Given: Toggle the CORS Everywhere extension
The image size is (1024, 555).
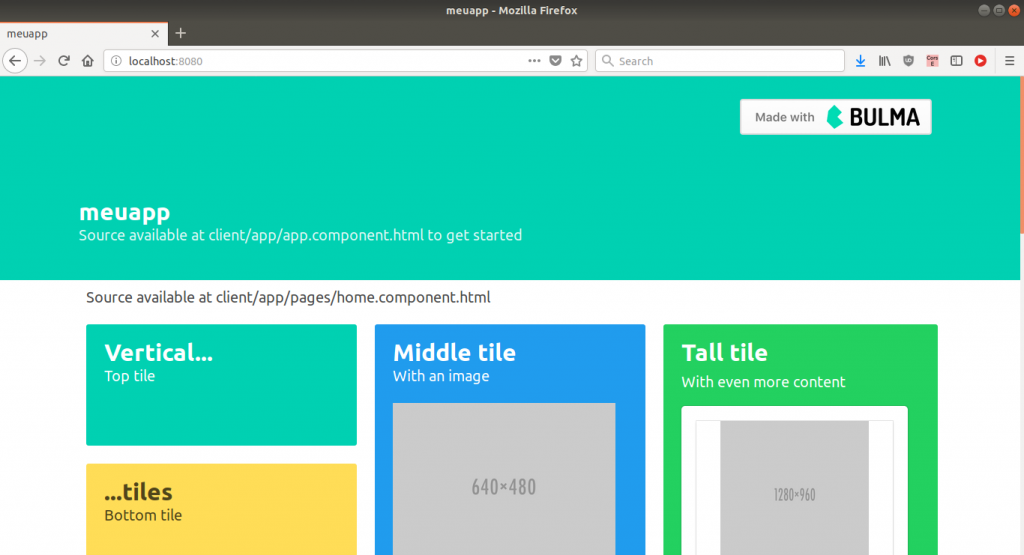Looking at the screenshot, I should (932, 61).
